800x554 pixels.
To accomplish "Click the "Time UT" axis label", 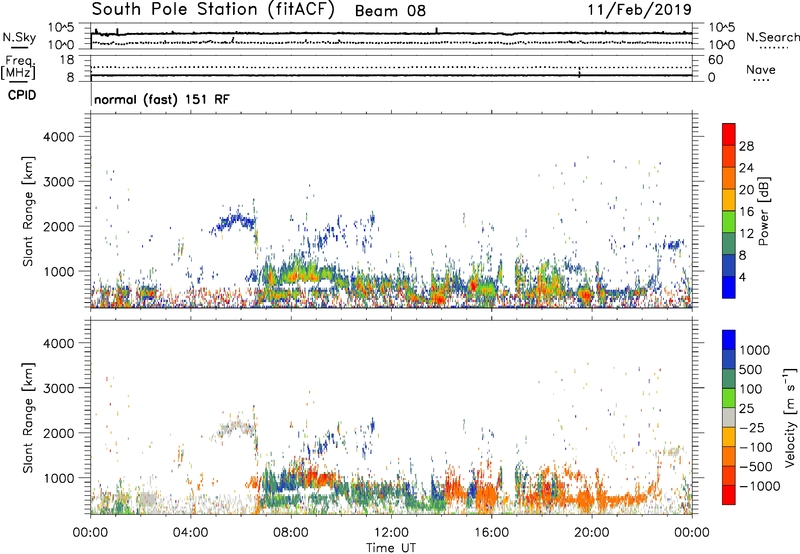I will (x=391, y=548).
